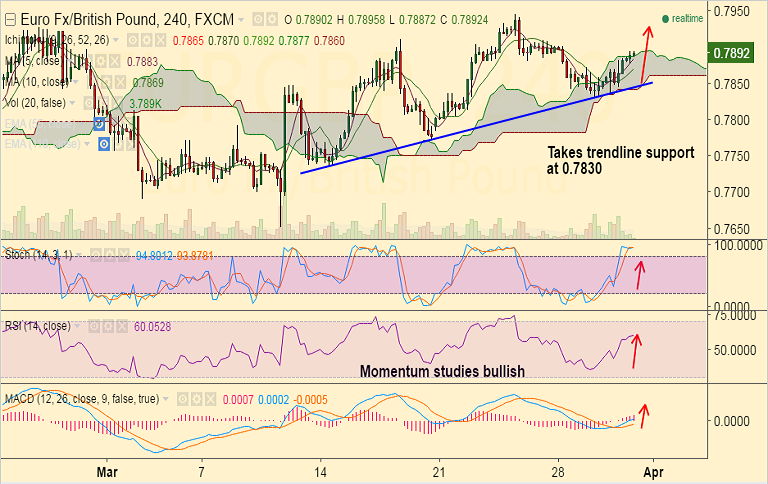Click the MA value 0.7883

coord(143,62)
